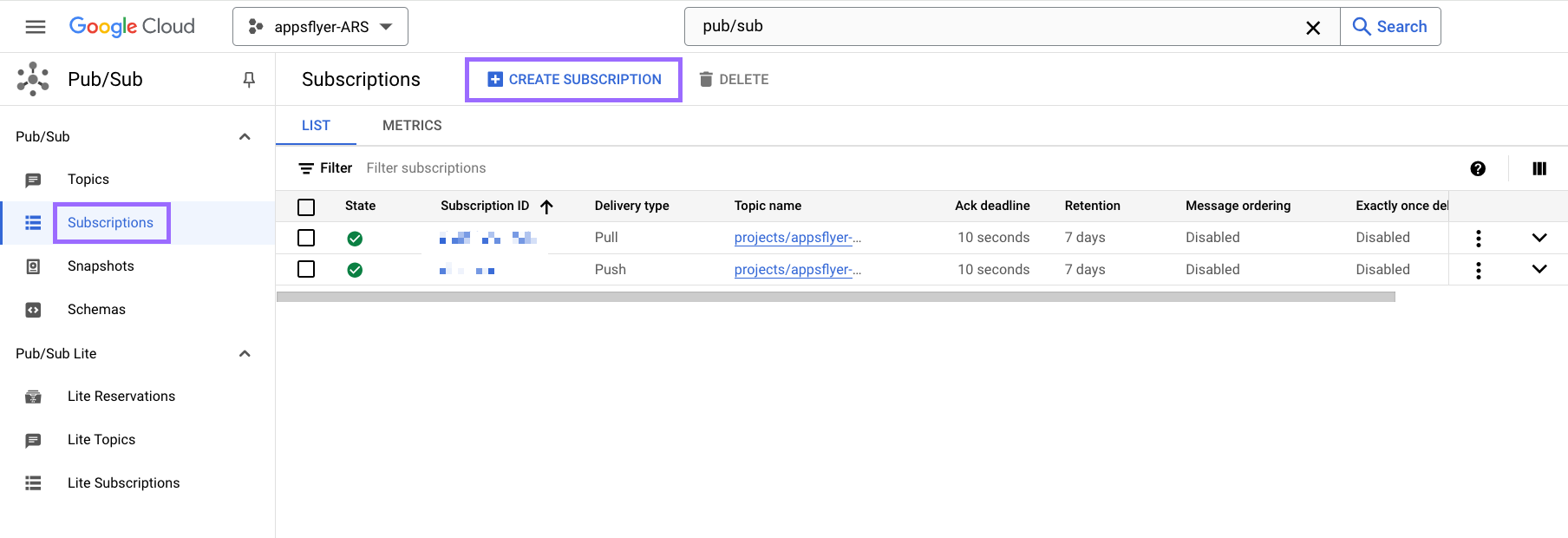Open the hamburger navigation menu
Screen dimensions: 1568x538
pos(36,27)
